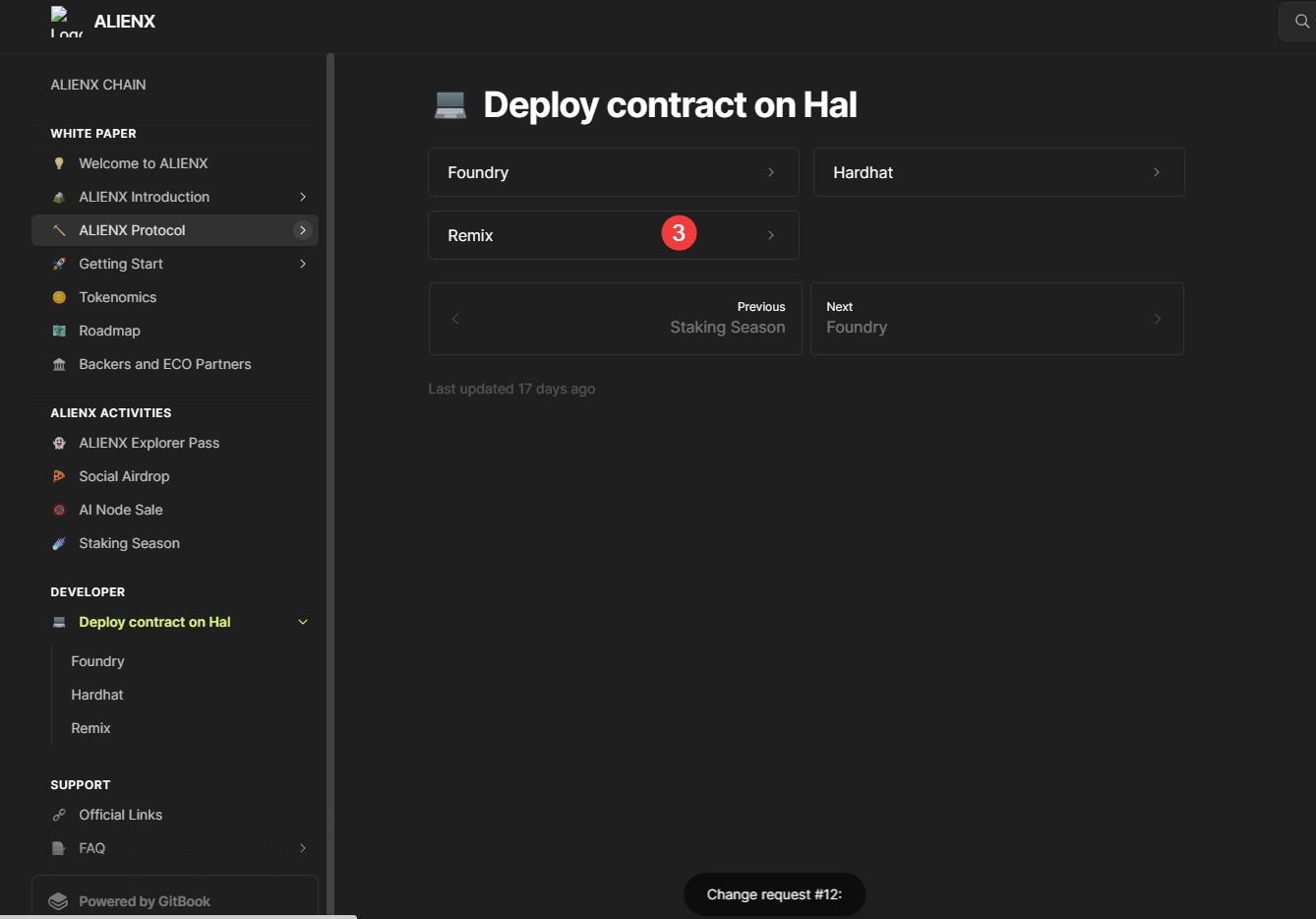Click the bank icon beside Backers and ECO Partners
This screenshot has width=1316, height=919.
(x=59, y=364)
